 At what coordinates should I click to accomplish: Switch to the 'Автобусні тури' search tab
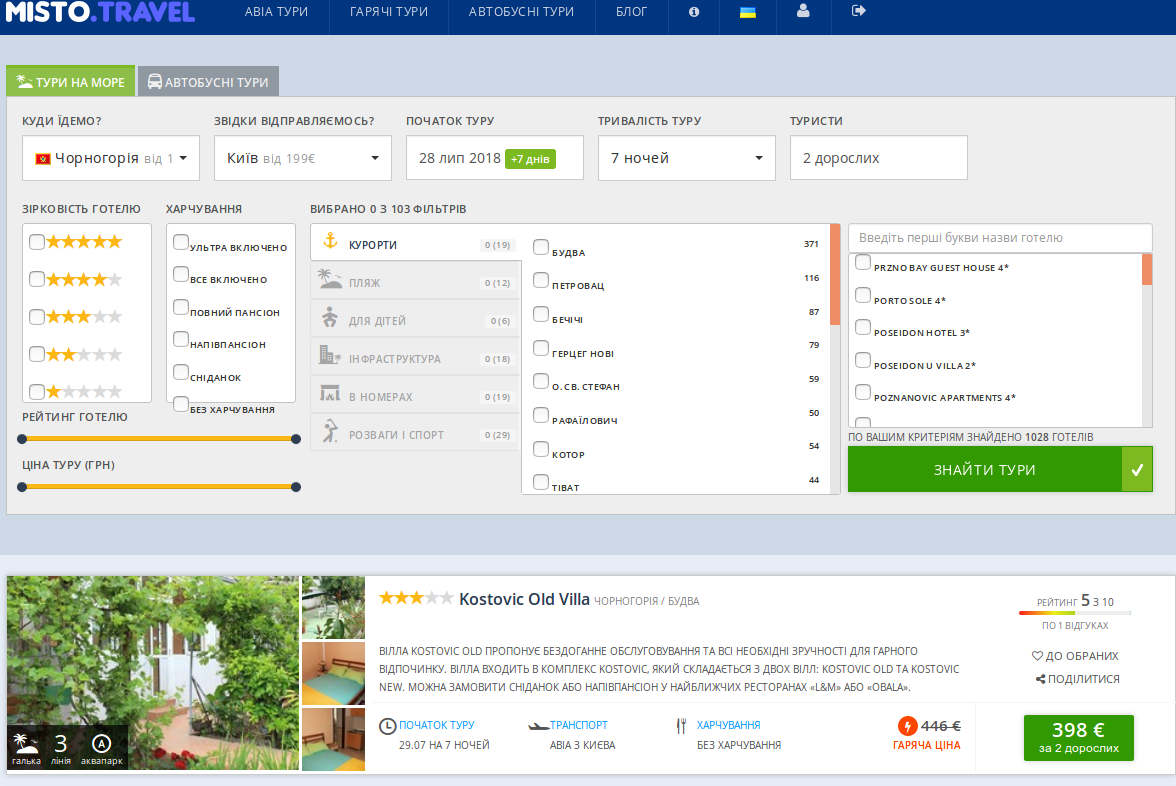208,82
